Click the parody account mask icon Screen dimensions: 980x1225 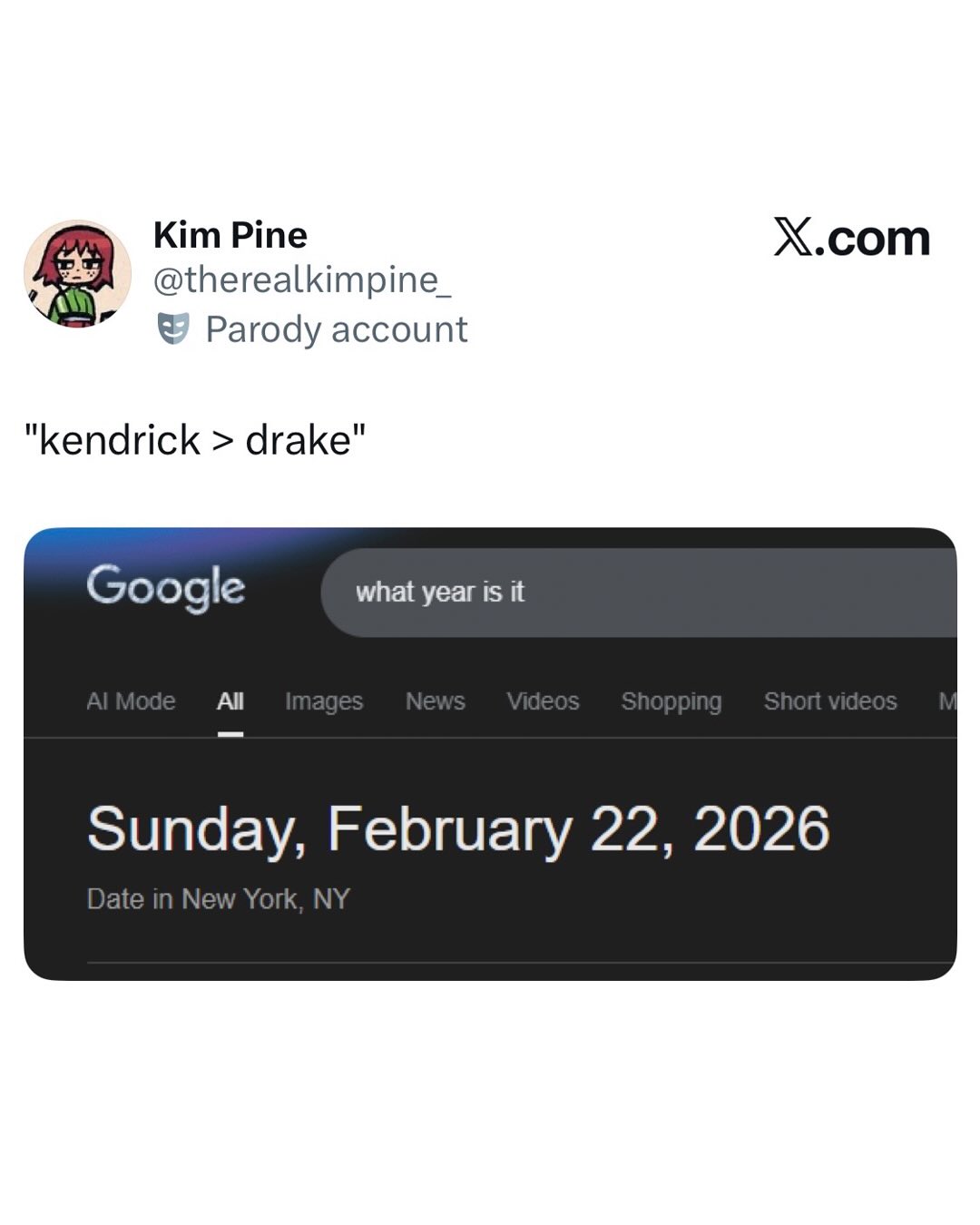[x=173, y=328]
